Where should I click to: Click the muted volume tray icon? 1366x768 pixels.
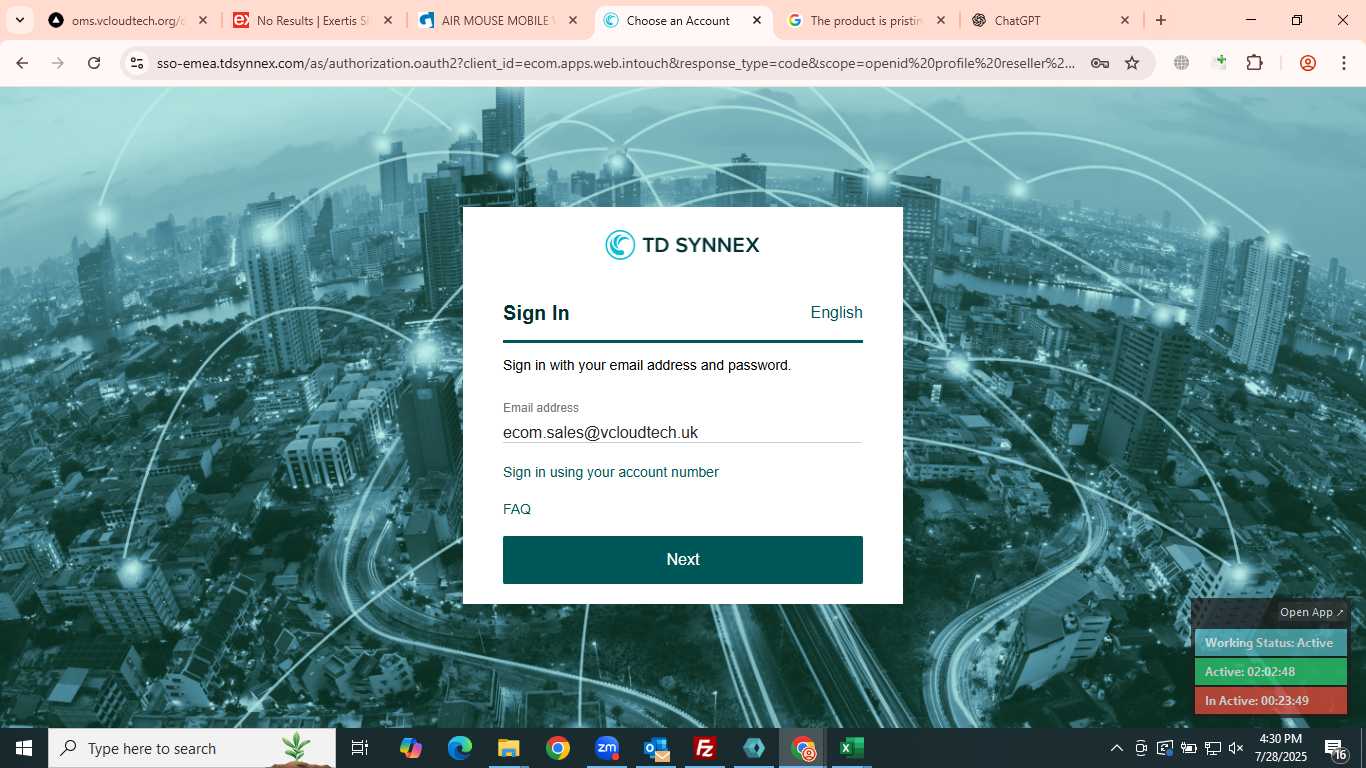point(1236,748)
